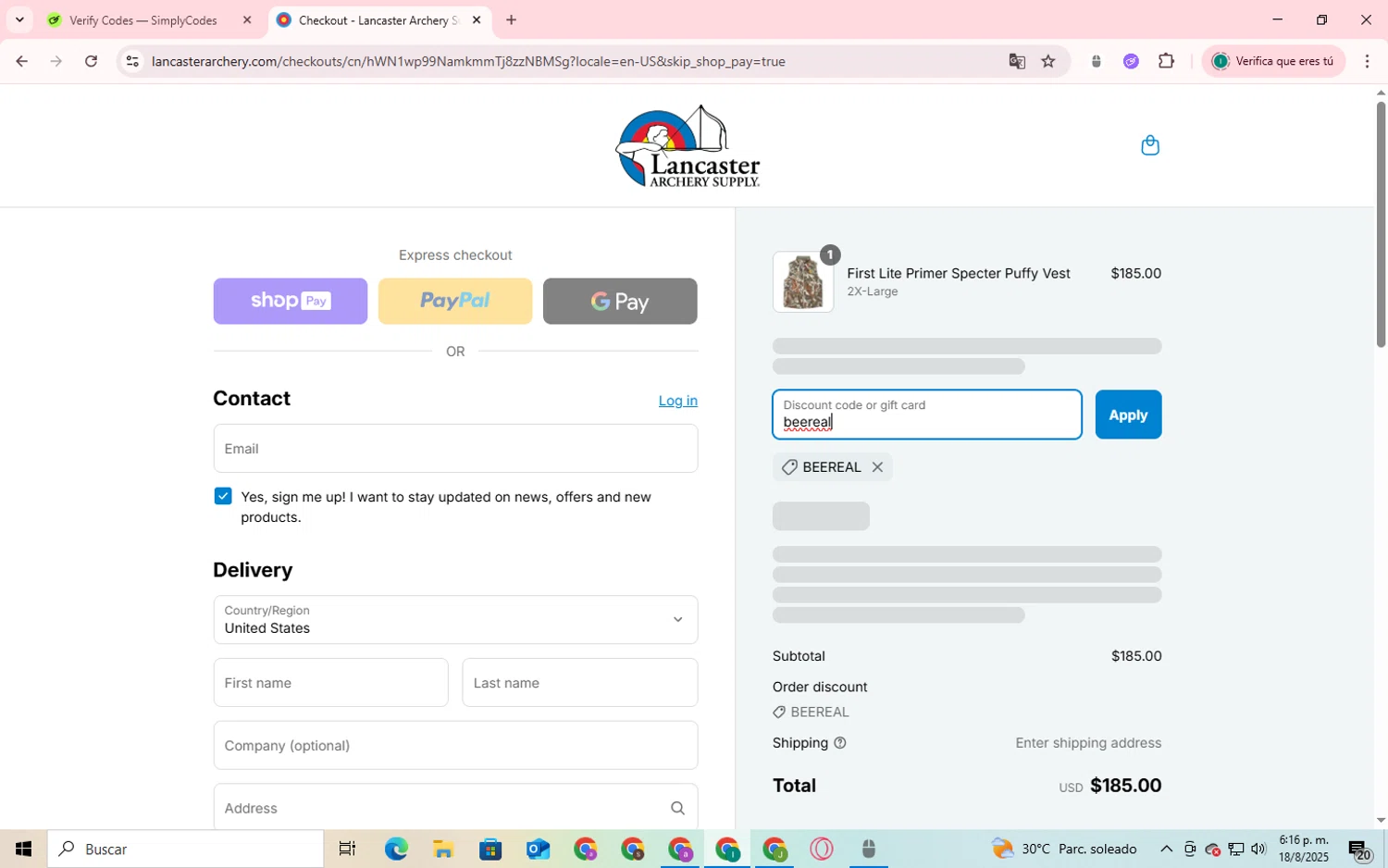
Task: Click the Total amount USD $185.00
Action: (1110, 786)
